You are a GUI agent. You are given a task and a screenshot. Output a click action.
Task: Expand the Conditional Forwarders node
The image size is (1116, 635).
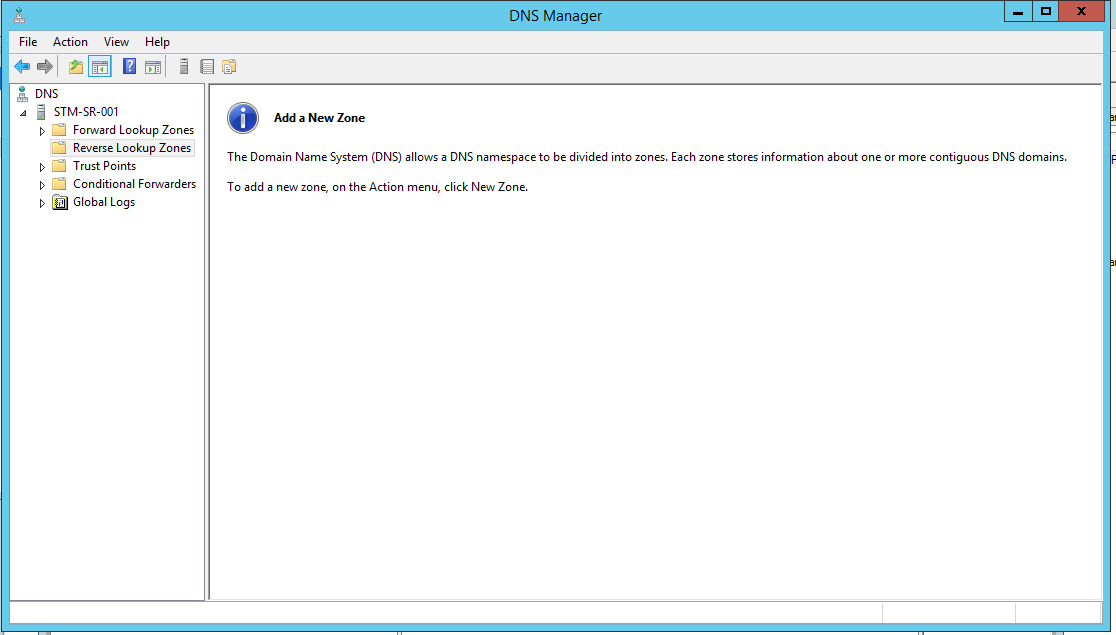42,183
